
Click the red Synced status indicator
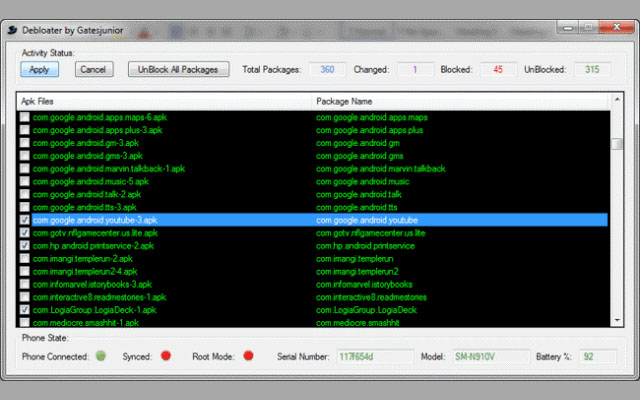(166, 356)
